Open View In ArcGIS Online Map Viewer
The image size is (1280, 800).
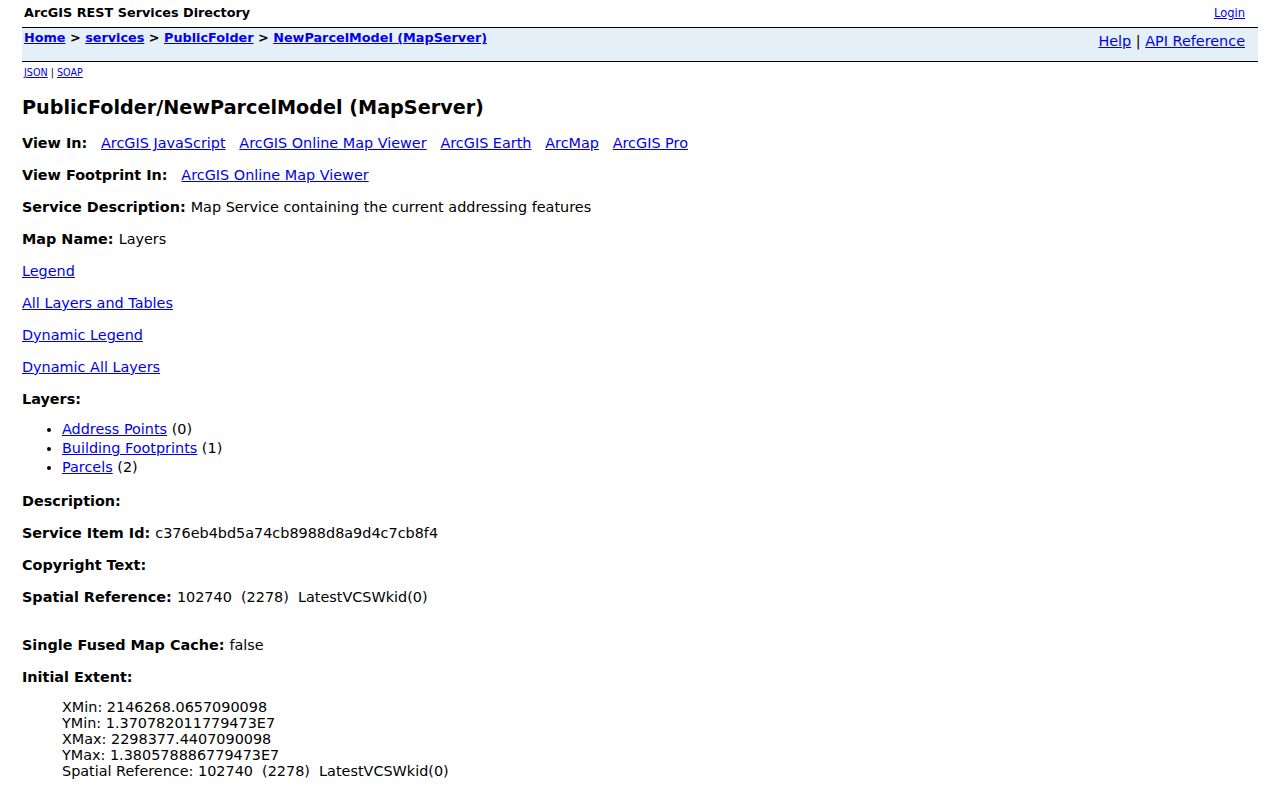[x=333, y=143]
